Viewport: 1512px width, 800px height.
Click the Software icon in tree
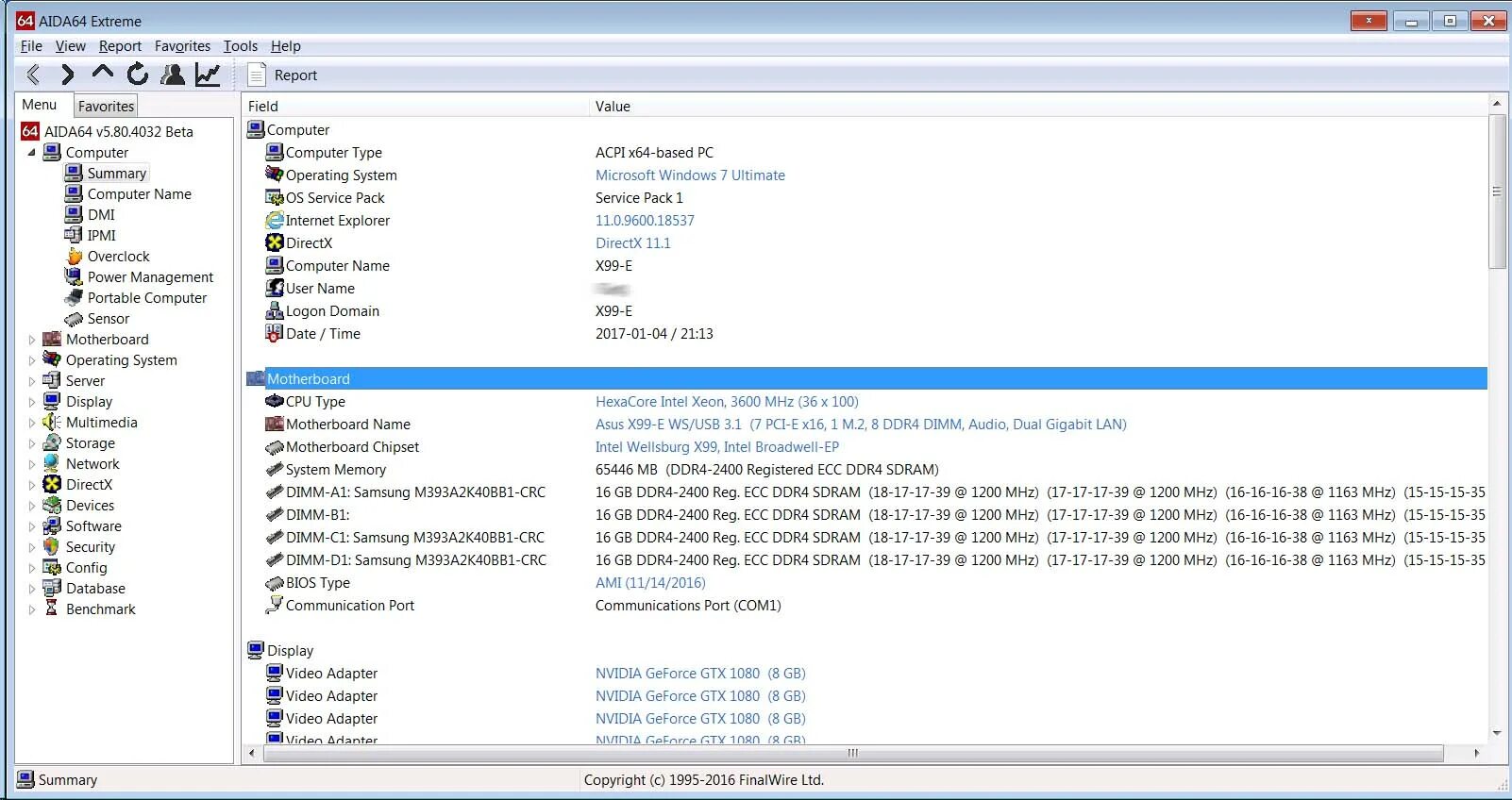(x=52, y=526)
